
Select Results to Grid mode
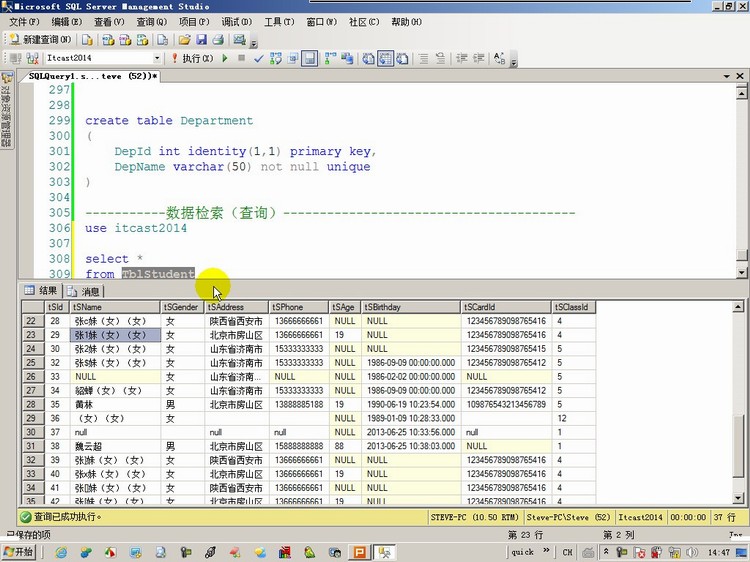tap(385, 58)
